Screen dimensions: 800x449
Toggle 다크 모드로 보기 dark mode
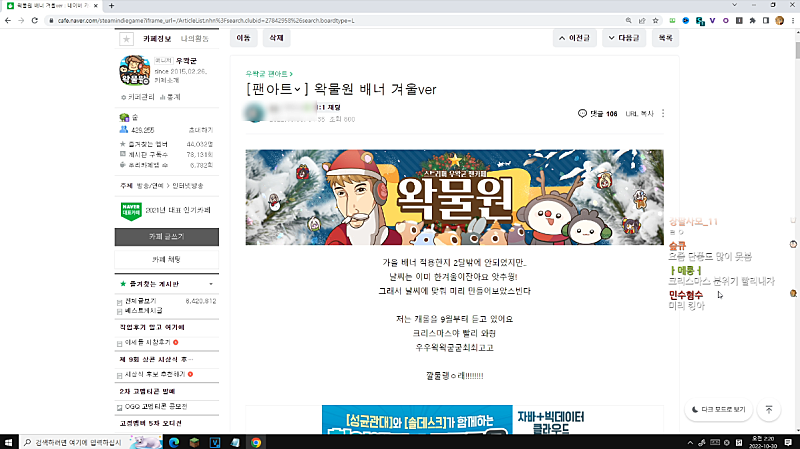point(718,409)
